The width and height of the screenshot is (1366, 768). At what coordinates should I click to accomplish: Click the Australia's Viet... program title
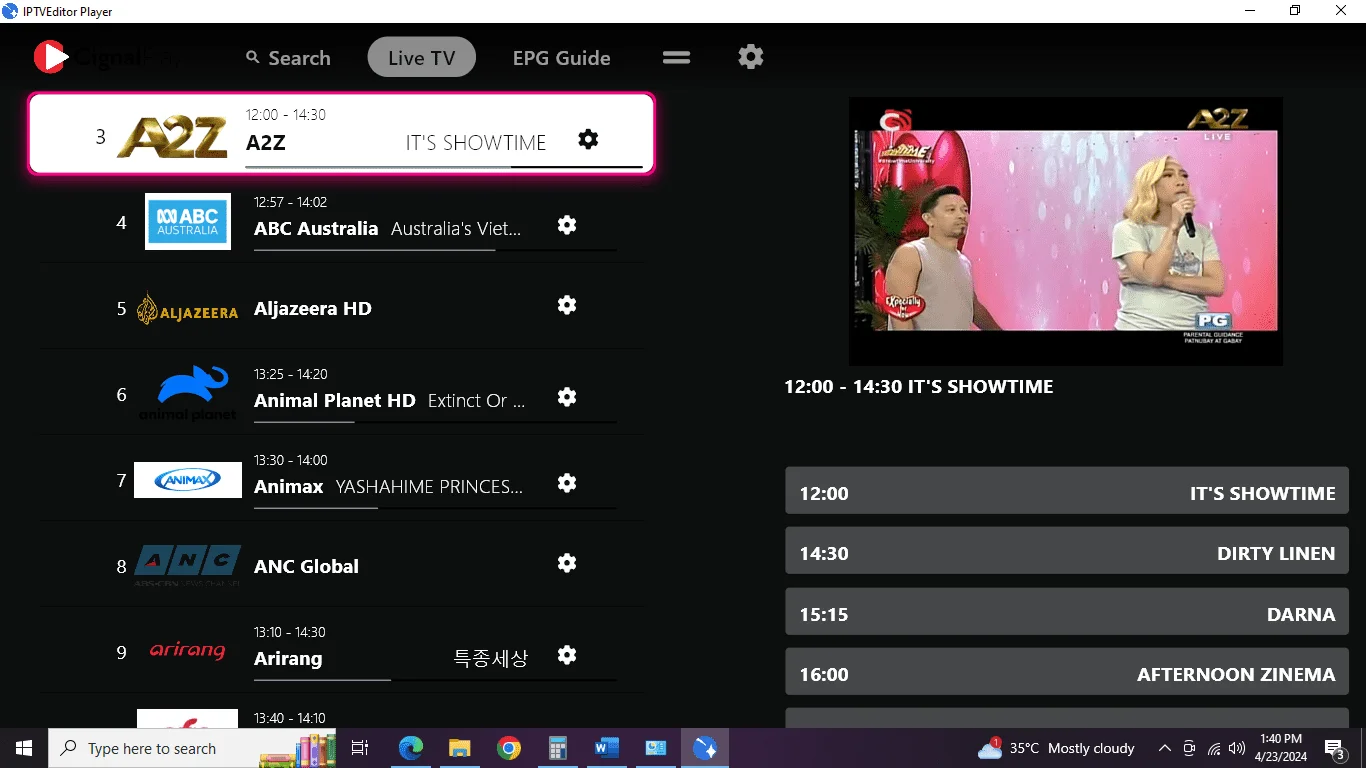(x=456, y=229)
